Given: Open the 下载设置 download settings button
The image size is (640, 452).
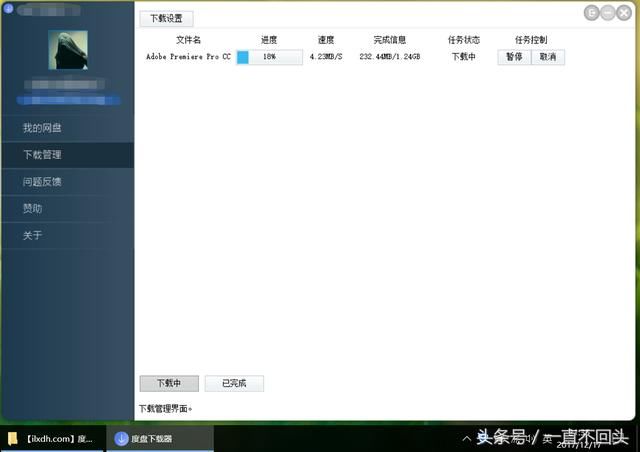Looking at the screenshot, I should (166, 18).
